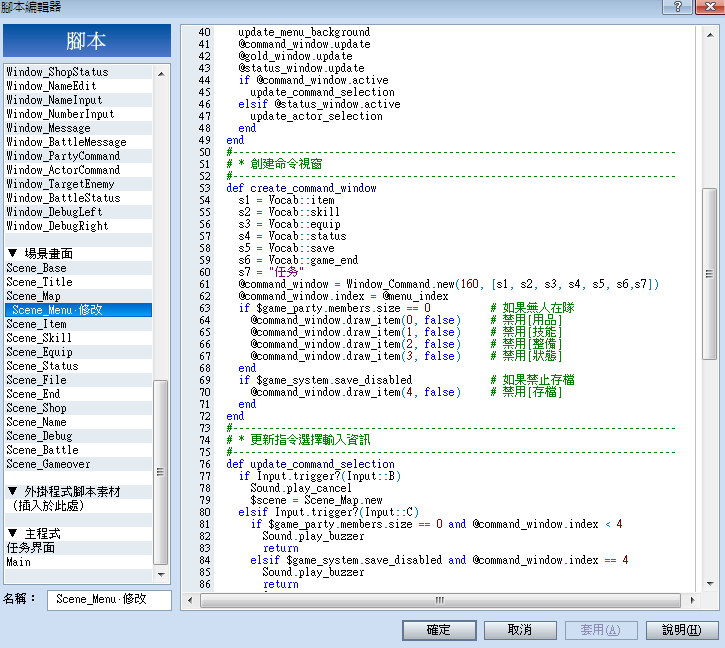725x648 pixels.
Task: Open Scene_Status script
Action: (x=79, y=366)
